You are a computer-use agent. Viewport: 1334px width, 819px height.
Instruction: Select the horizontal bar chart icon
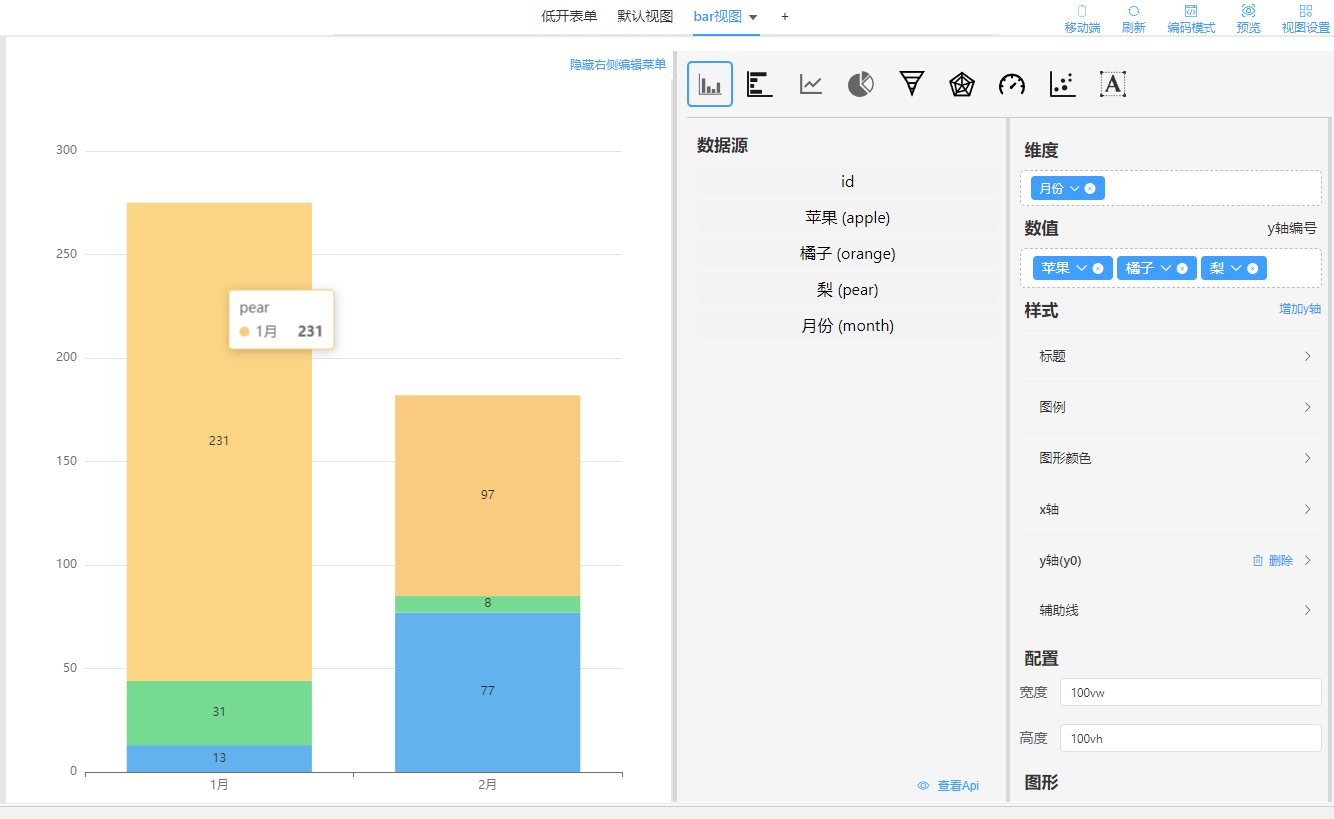pyautogui.click(x=760, y=84)
